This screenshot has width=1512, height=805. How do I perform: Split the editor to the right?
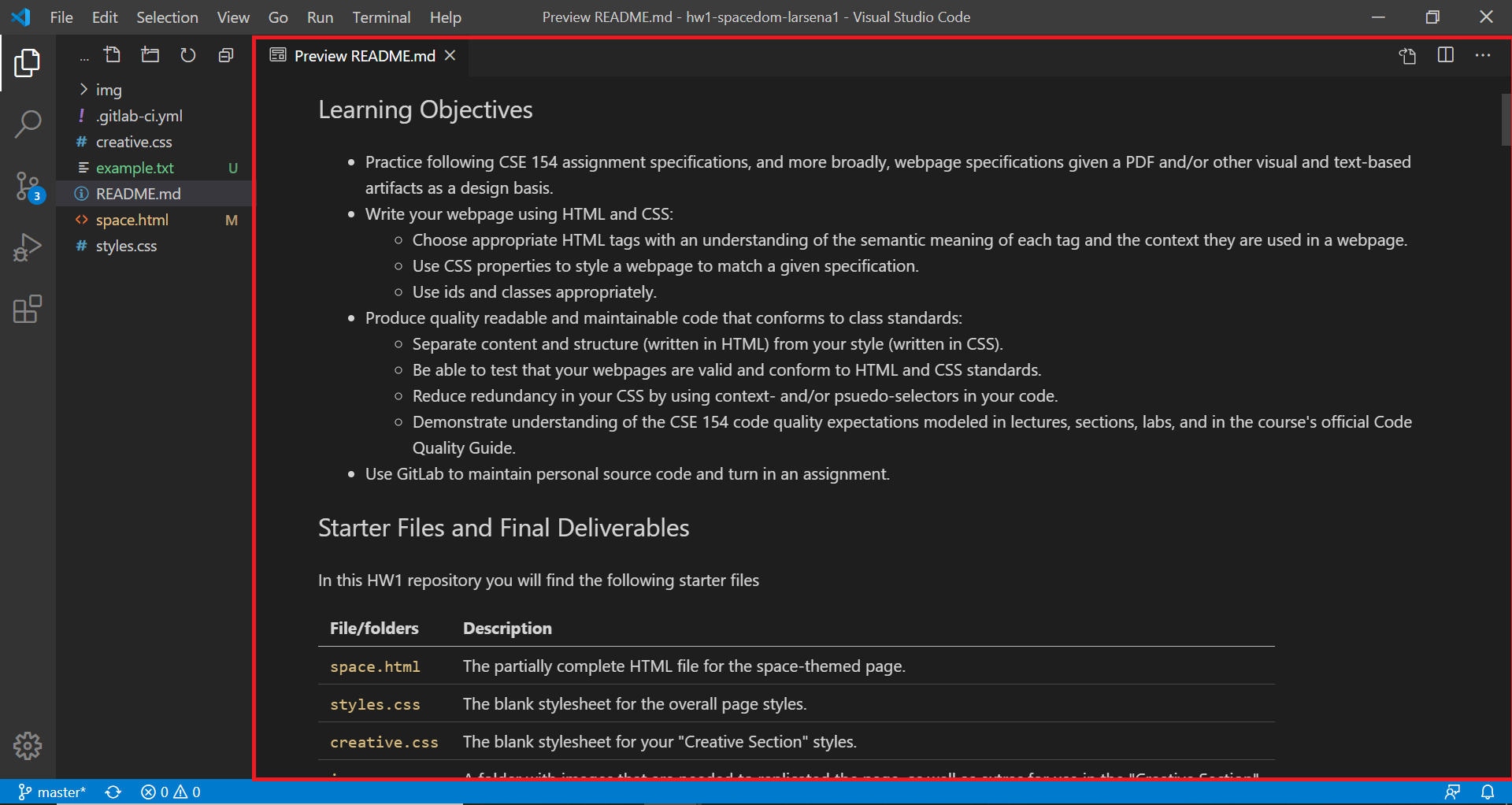point(1445,55)
